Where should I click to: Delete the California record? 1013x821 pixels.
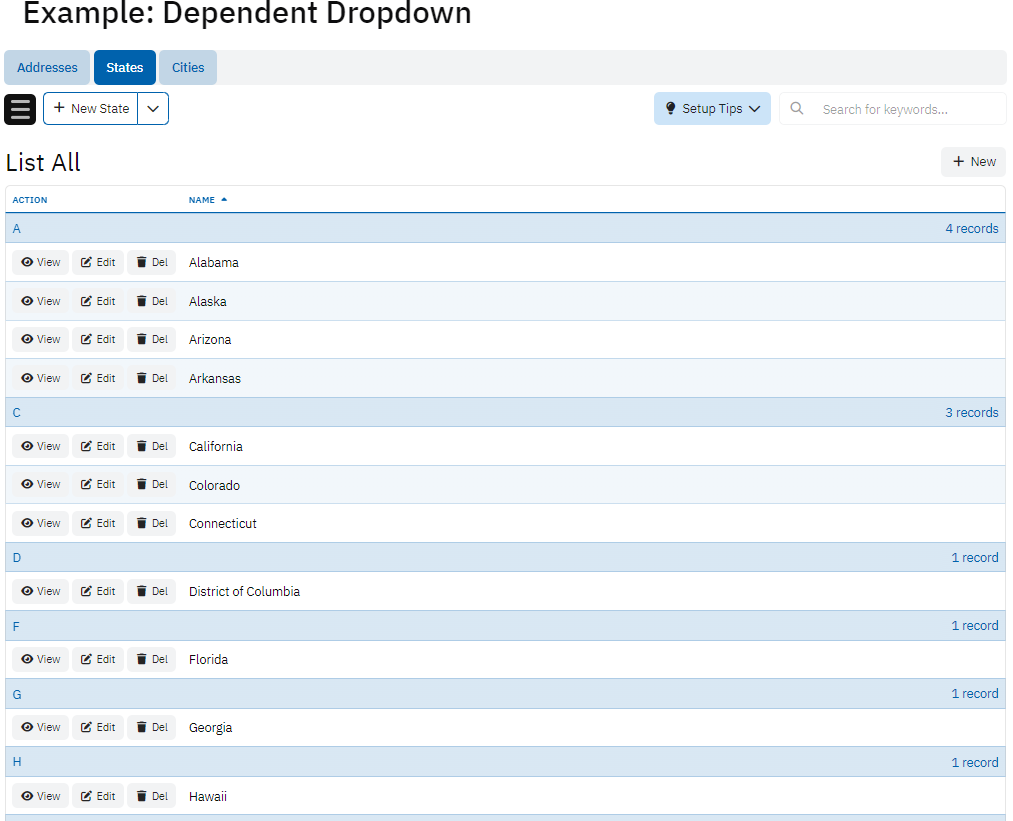(151, 446)
